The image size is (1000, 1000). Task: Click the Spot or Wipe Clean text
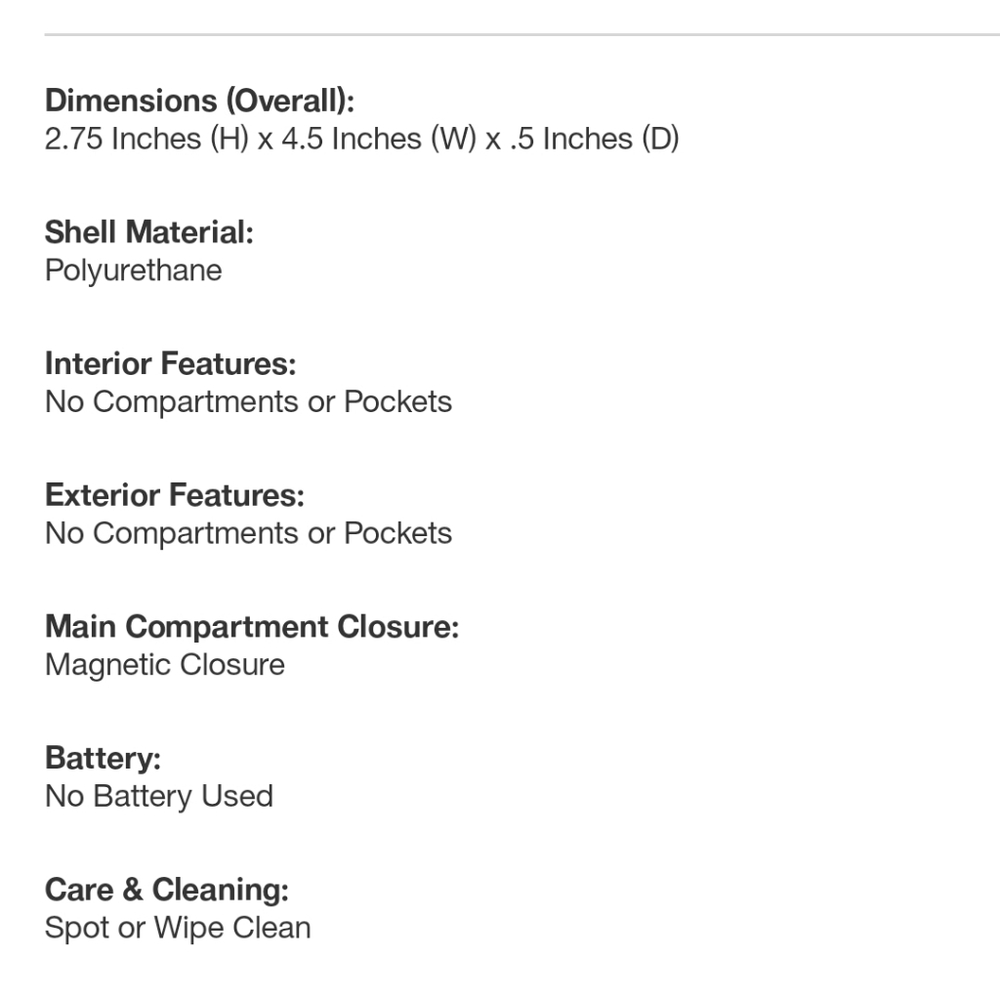(177, 928)
